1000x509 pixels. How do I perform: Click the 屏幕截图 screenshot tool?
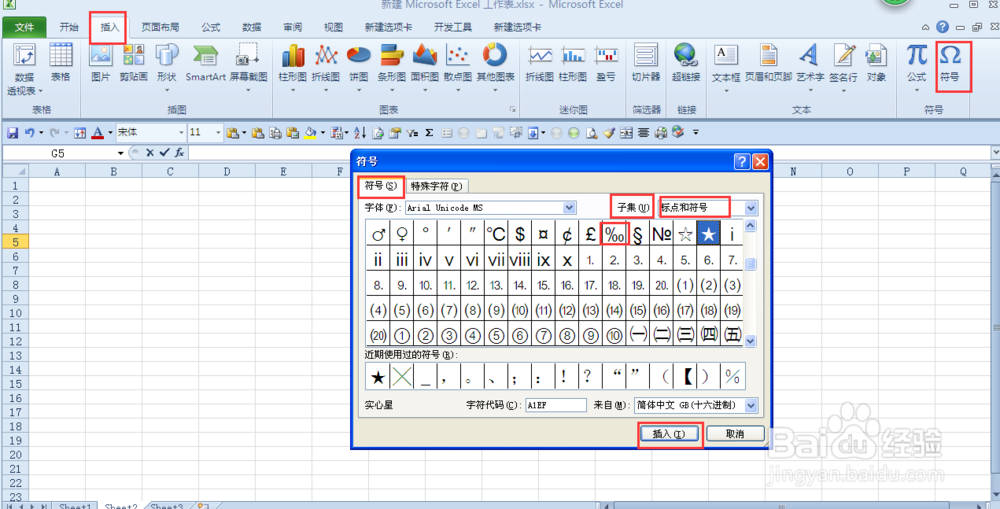[249, 67]
